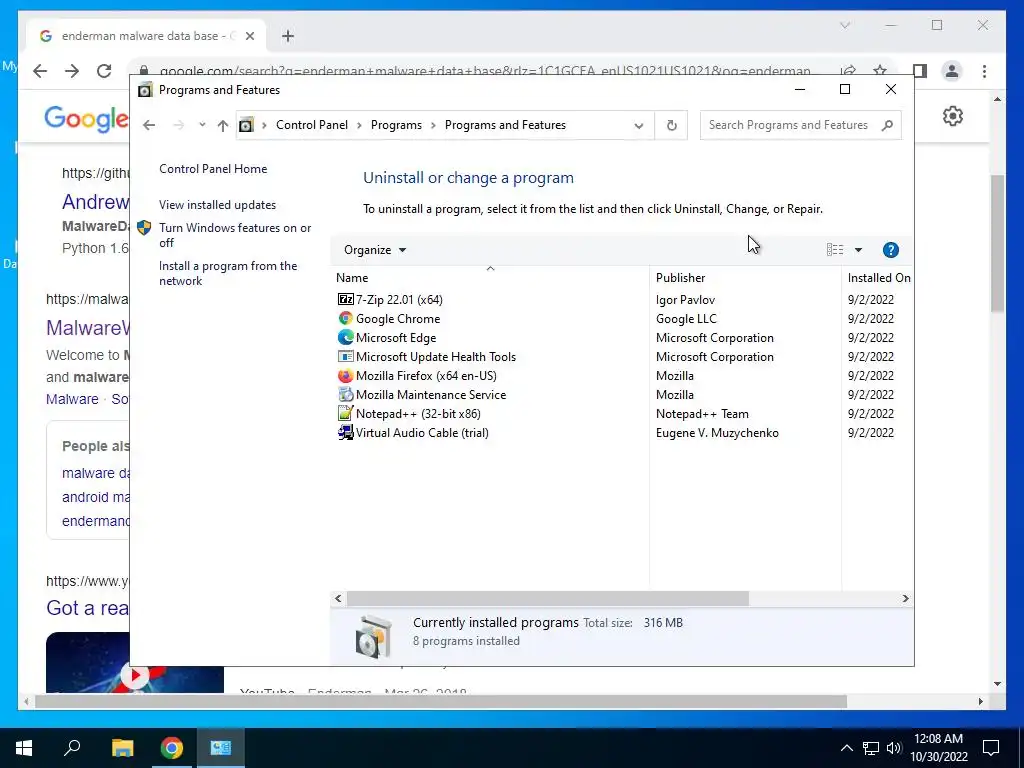This screenshot has height=768, width=1024.
Task: Open taskbar clock showing 12:08 AM
Action: (938, 748)
